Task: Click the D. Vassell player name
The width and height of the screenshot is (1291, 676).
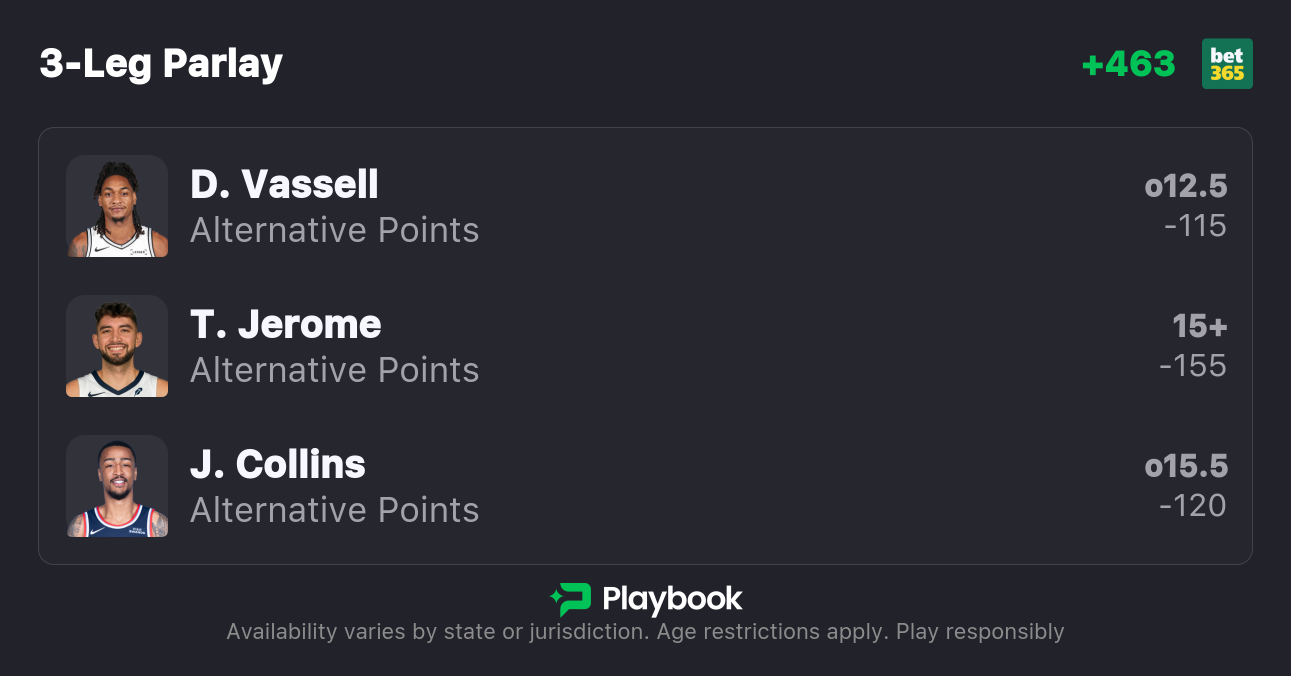Action: (284, 185)
